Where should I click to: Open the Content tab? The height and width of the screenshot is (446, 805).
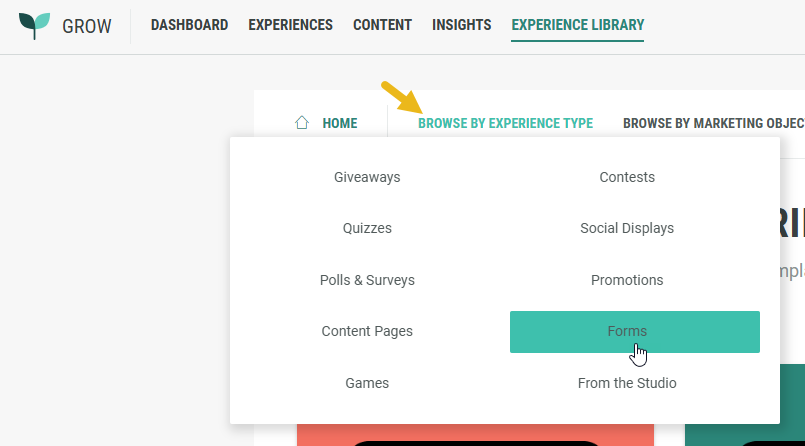pyautogui.click(x=382, y=25)
